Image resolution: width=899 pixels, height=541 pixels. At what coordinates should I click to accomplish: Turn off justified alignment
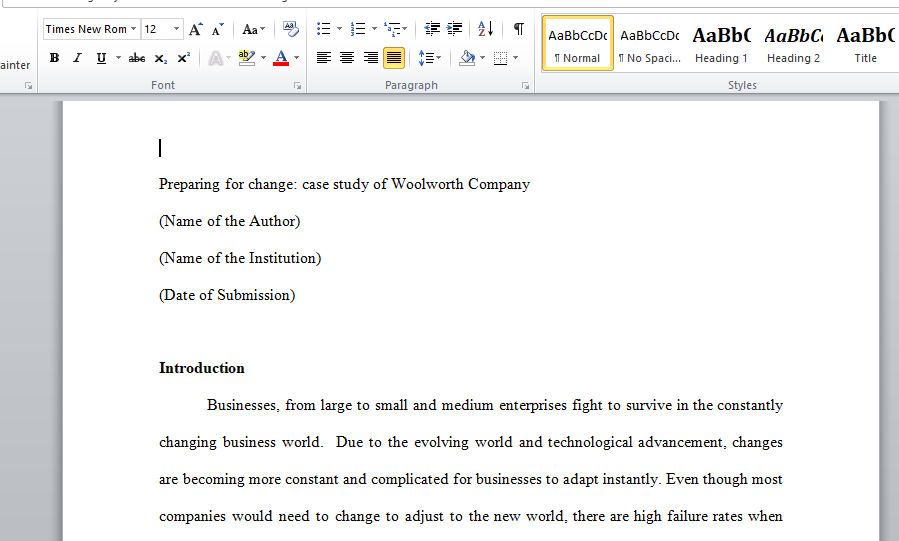394,58
